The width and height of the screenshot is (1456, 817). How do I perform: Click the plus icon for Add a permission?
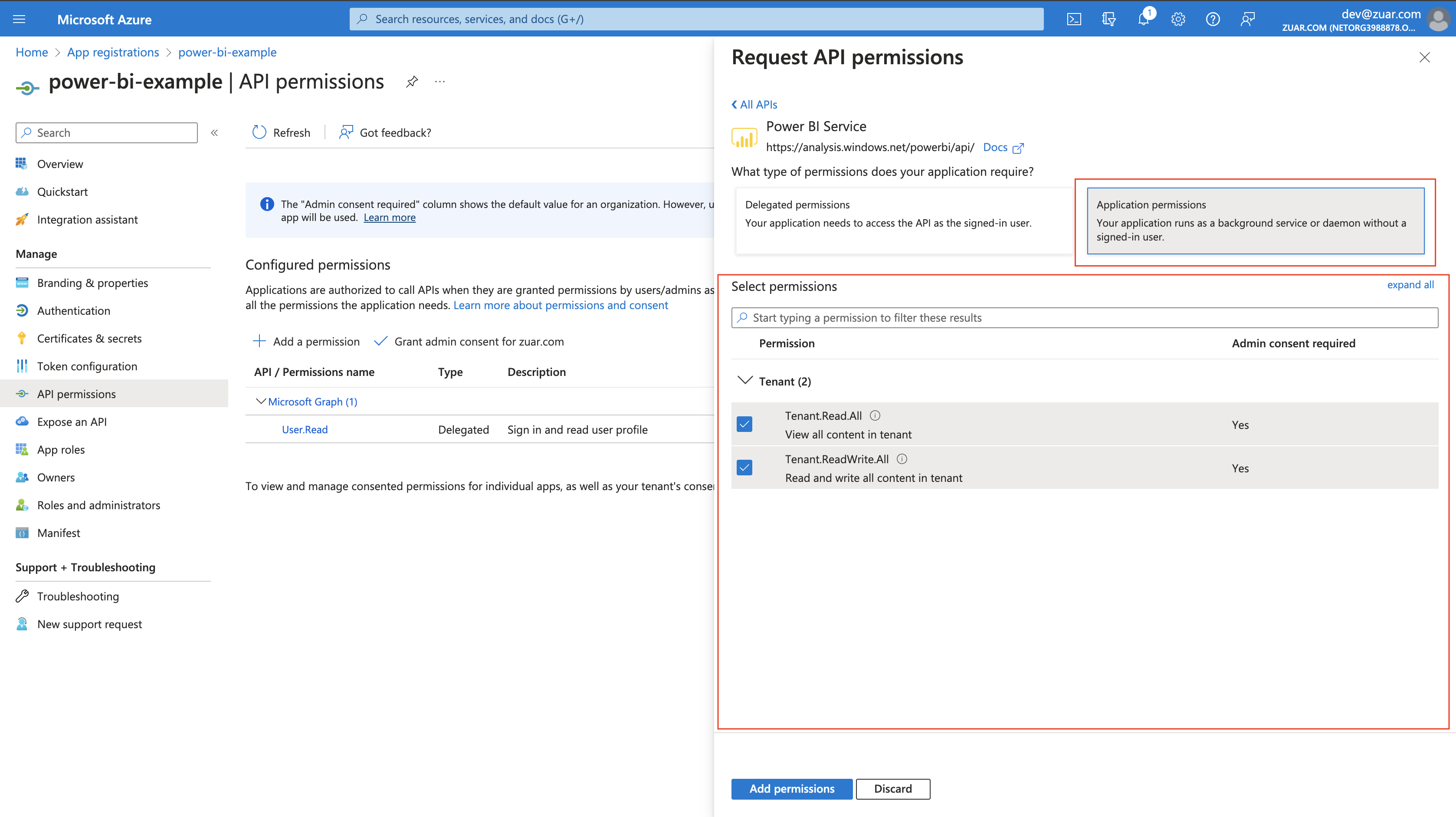[259, 341]
